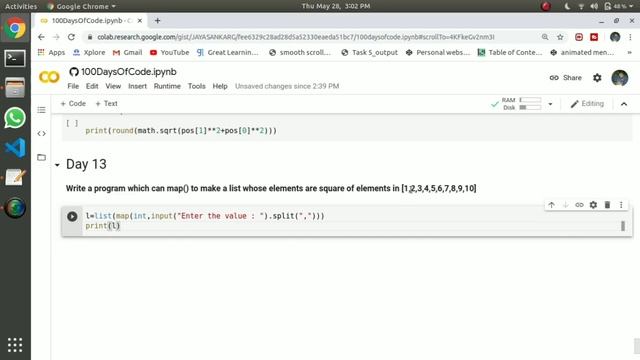
Task: Open the View menu
Action: pos(113,86)
